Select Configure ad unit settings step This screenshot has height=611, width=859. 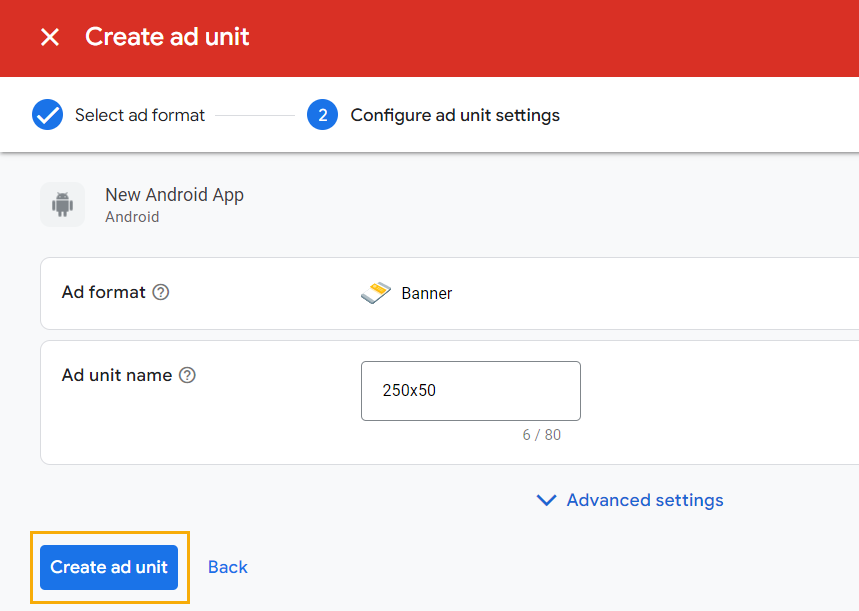pyautogui.click(x=455, y=115)
